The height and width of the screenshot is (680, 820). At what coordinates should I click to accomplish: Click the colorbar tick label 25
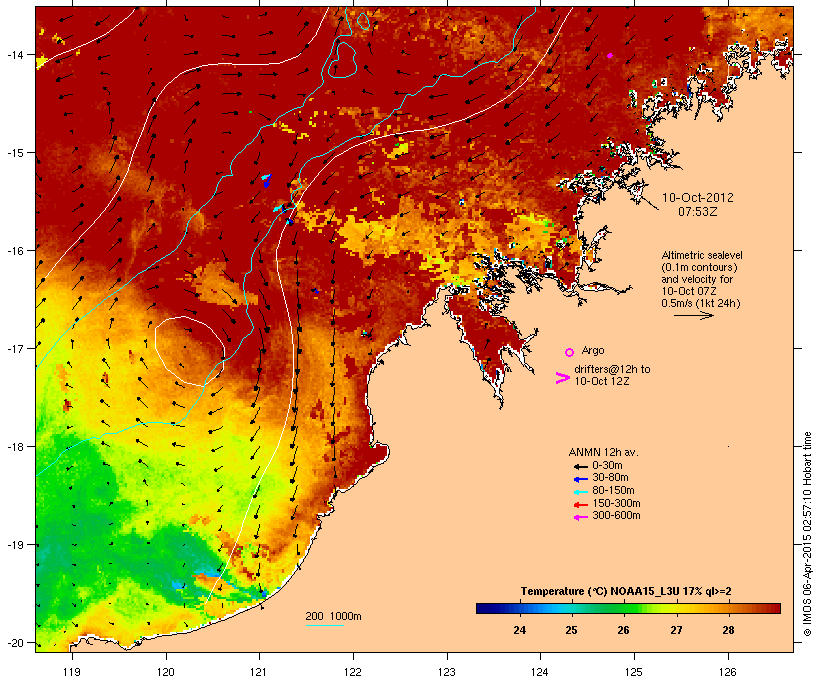pos(571,630)
